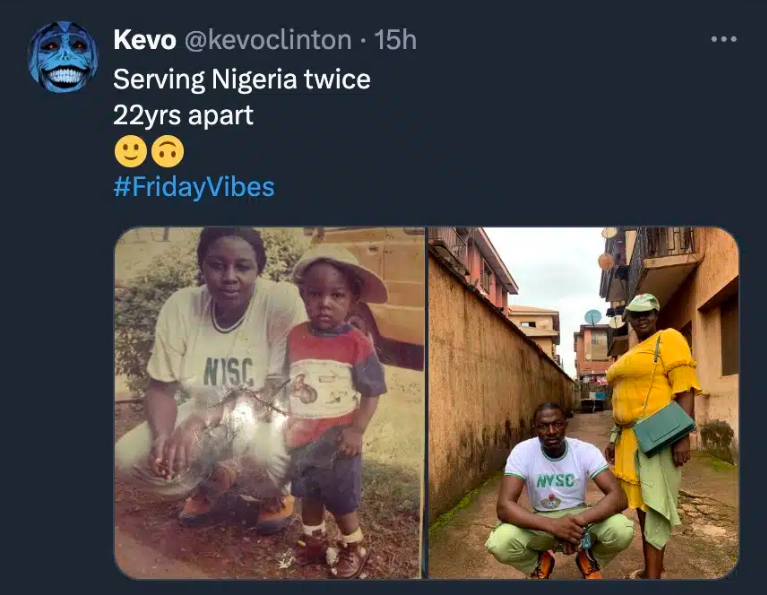Open the 15h timestamp permalink
This screenshot has width=767, height=595.
click(395, 40)
